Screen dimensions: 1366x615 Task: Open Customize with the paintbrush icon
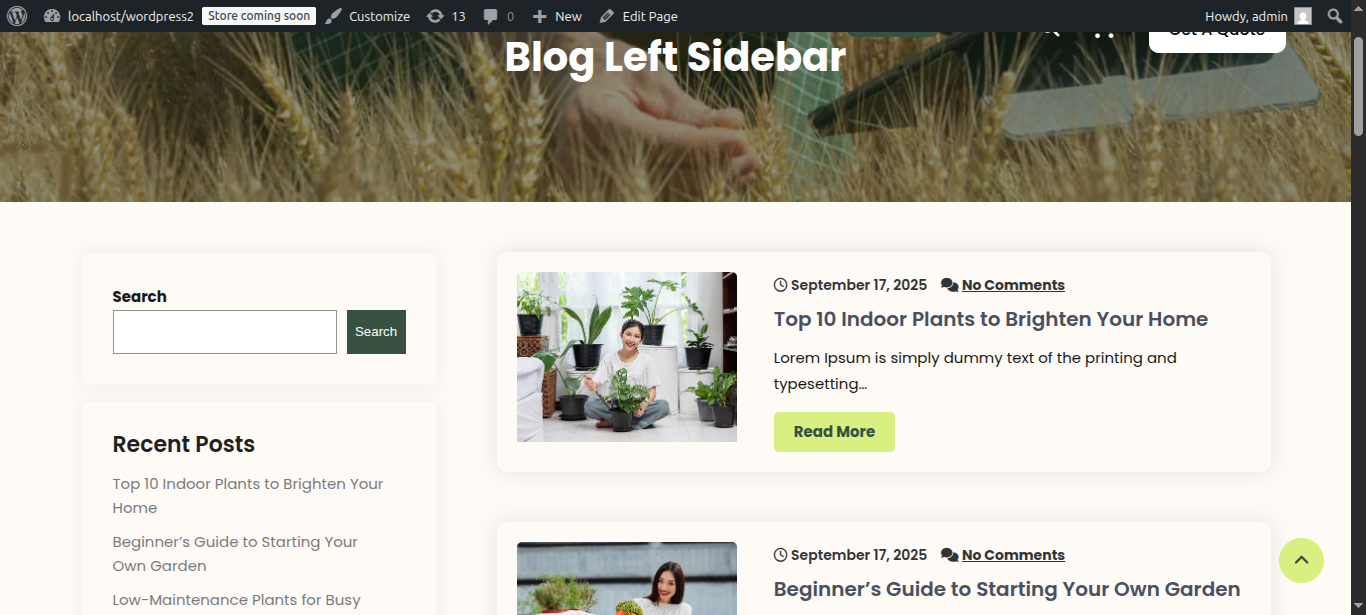click(334, 16)
